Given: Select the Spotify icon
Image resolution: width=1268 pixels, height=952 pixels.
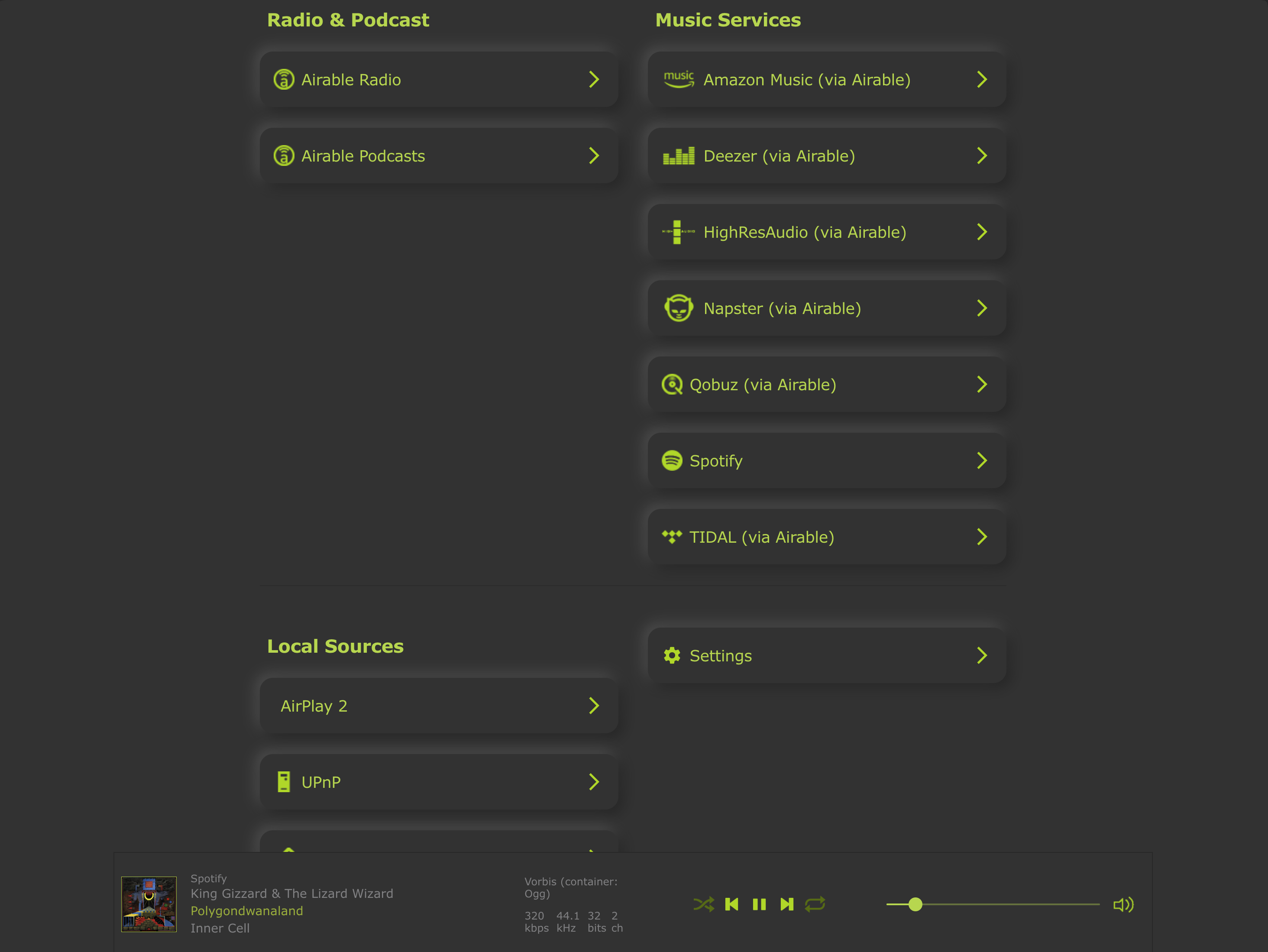Looking at the screenshot, I should point(672,460).
